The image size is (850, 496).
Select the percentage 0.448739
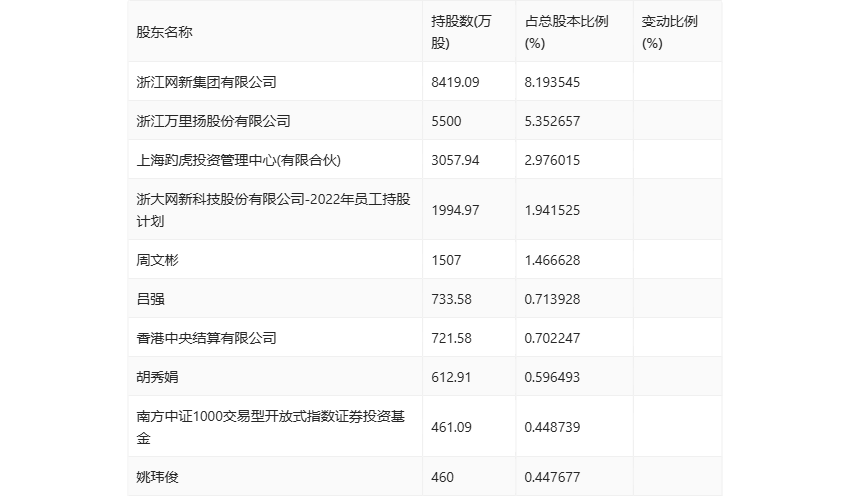click(x=552, y=427)
